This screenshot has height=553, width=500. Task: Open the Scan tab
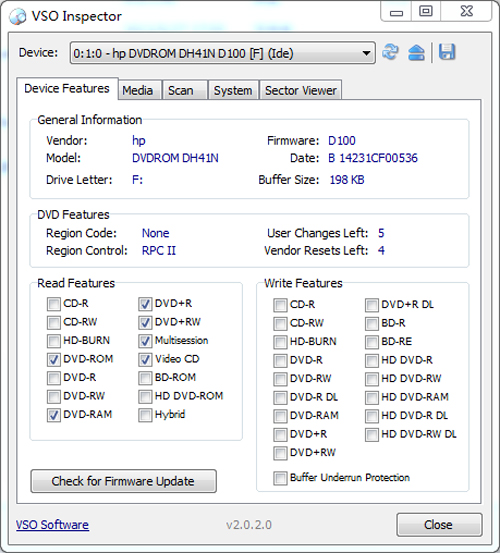tap(181, 91)
